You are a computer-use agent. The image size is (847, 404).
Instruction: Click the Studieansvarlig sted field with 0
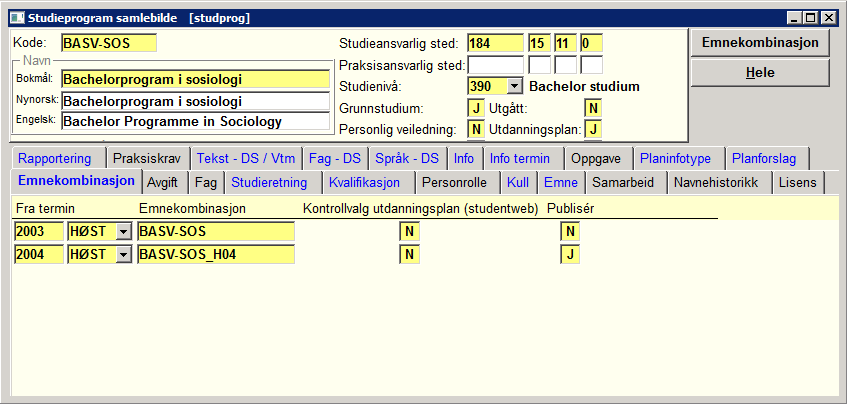click(591, 43)
